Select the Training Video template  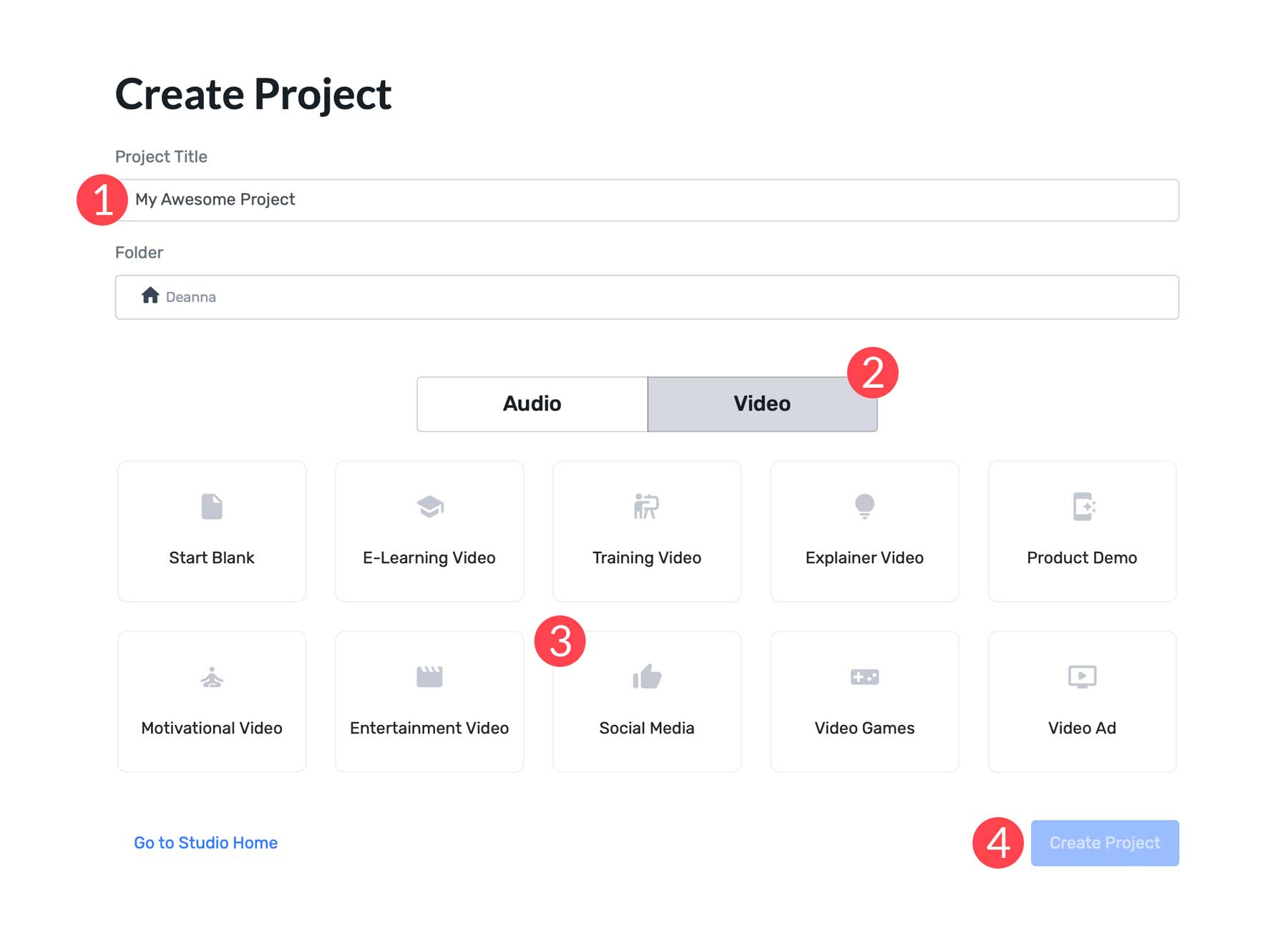(646, 531)
